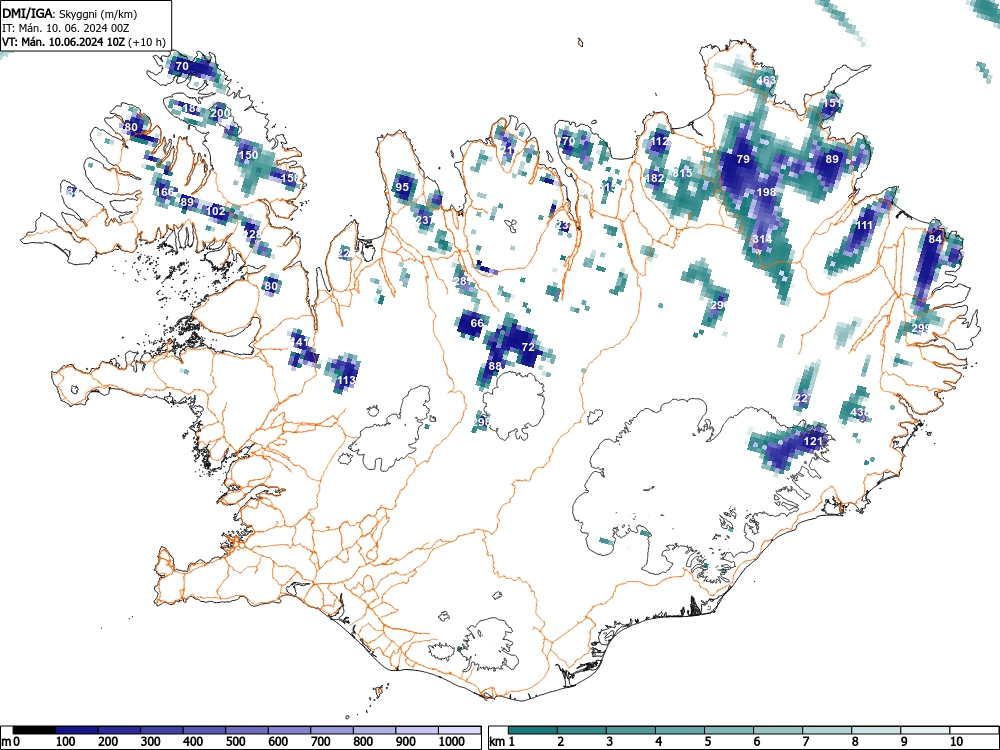
Task: Click the visibility value '200' on the map
Action: click(220, 113)
